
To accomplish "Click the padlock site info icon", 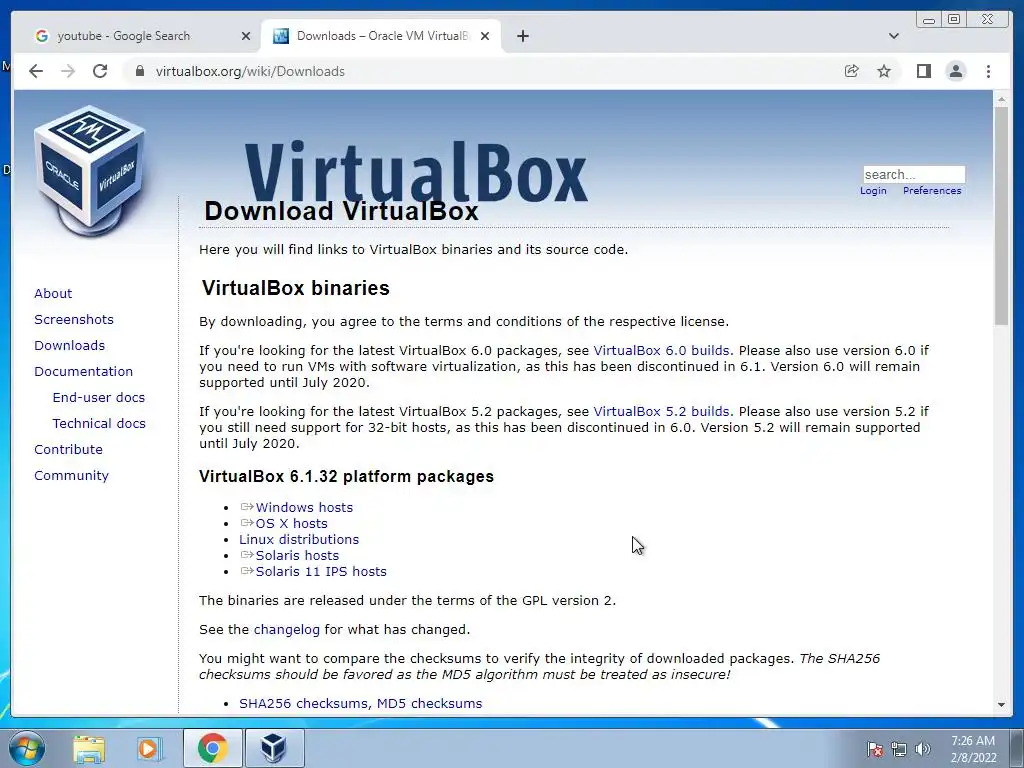I will (x=139, y=71).
